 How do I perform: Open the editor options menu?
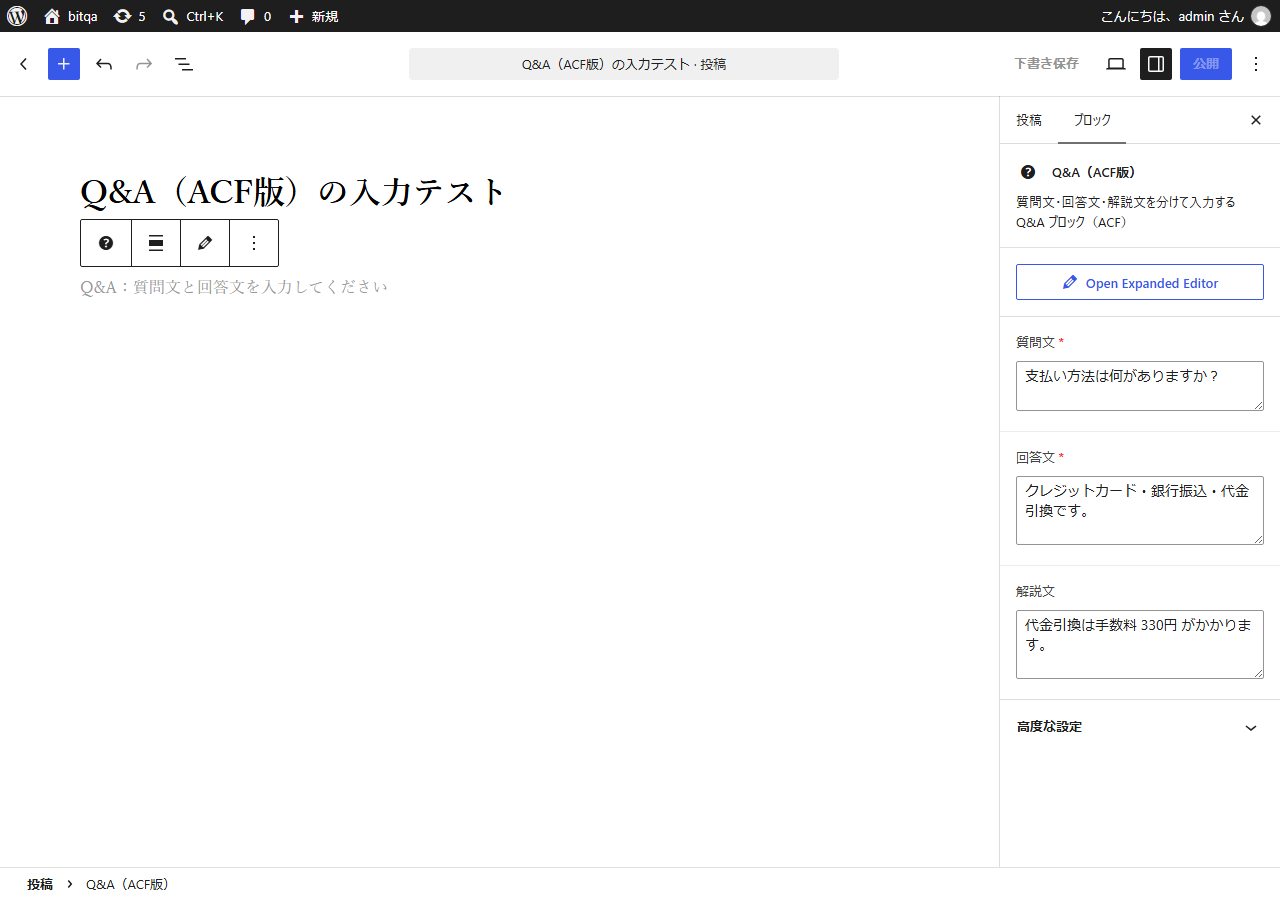[x=1256, y=64]
